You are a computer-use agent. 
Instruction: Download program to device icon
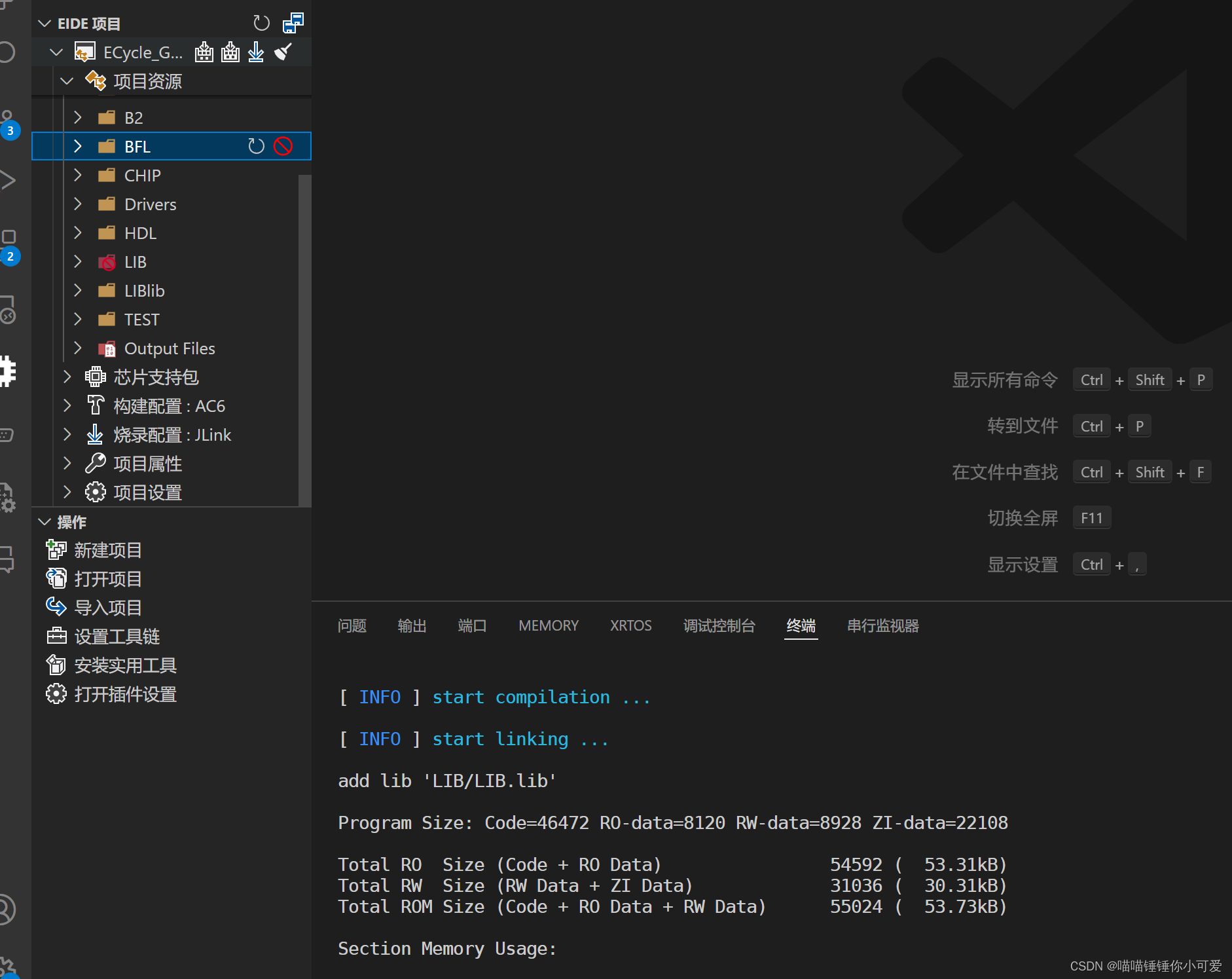[256, 52]
